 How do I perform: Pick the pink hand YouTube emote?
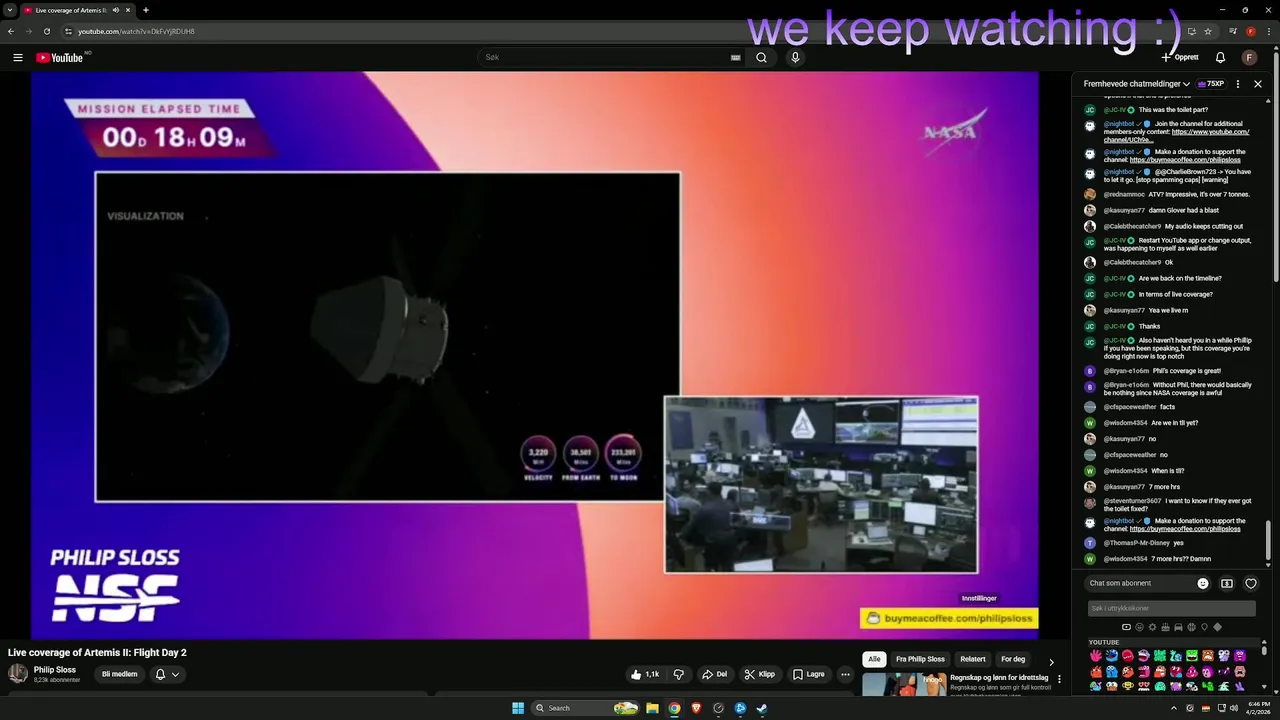pyautogui.click(x=1095, y=655)
